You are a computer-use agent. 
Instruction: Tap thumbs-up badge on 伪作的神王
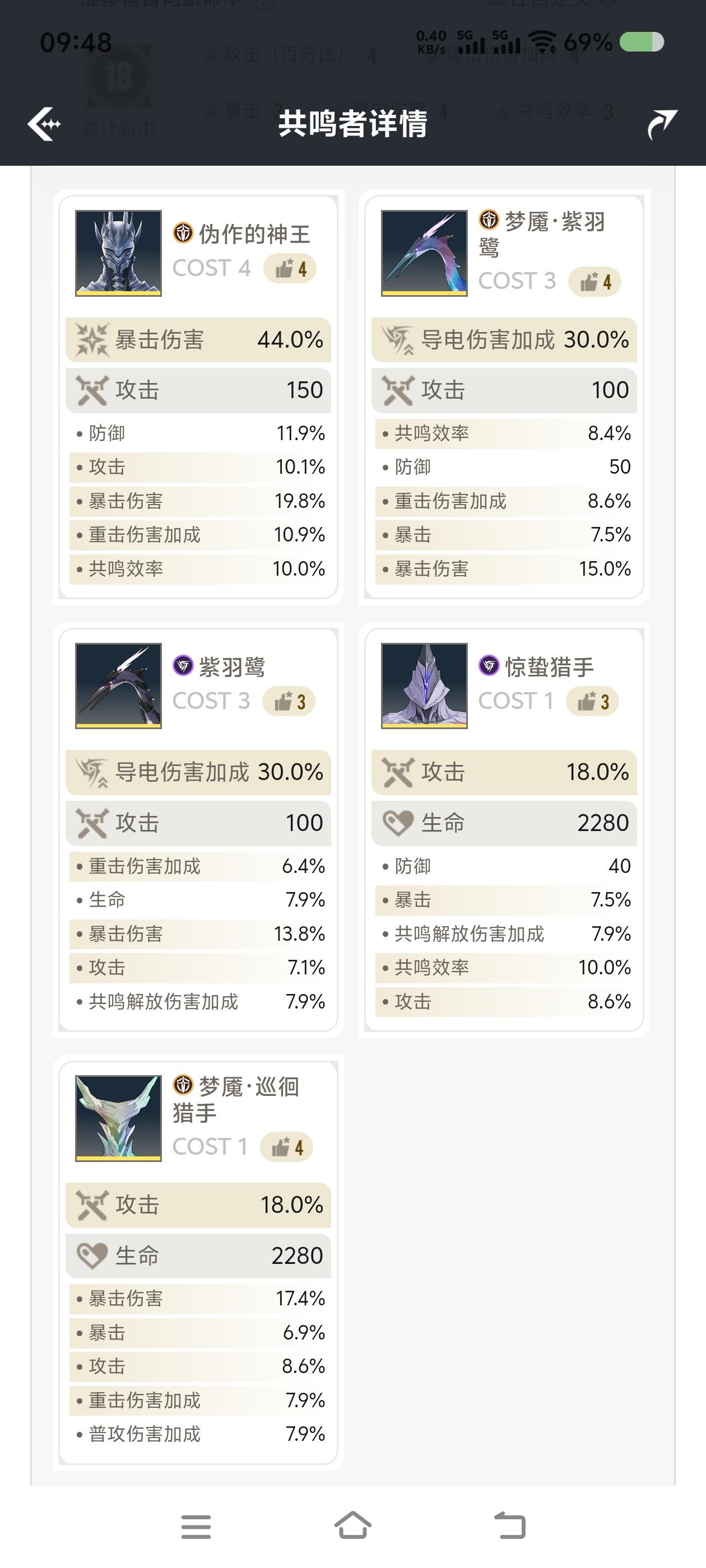click(290, 268)
